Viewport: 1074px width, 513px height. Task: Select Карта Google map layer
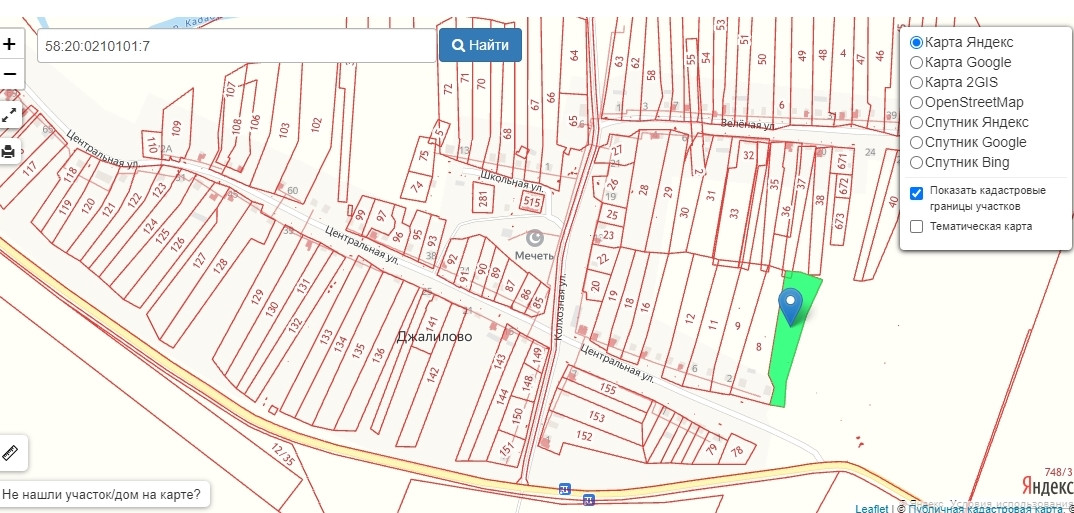click(916, 62)
